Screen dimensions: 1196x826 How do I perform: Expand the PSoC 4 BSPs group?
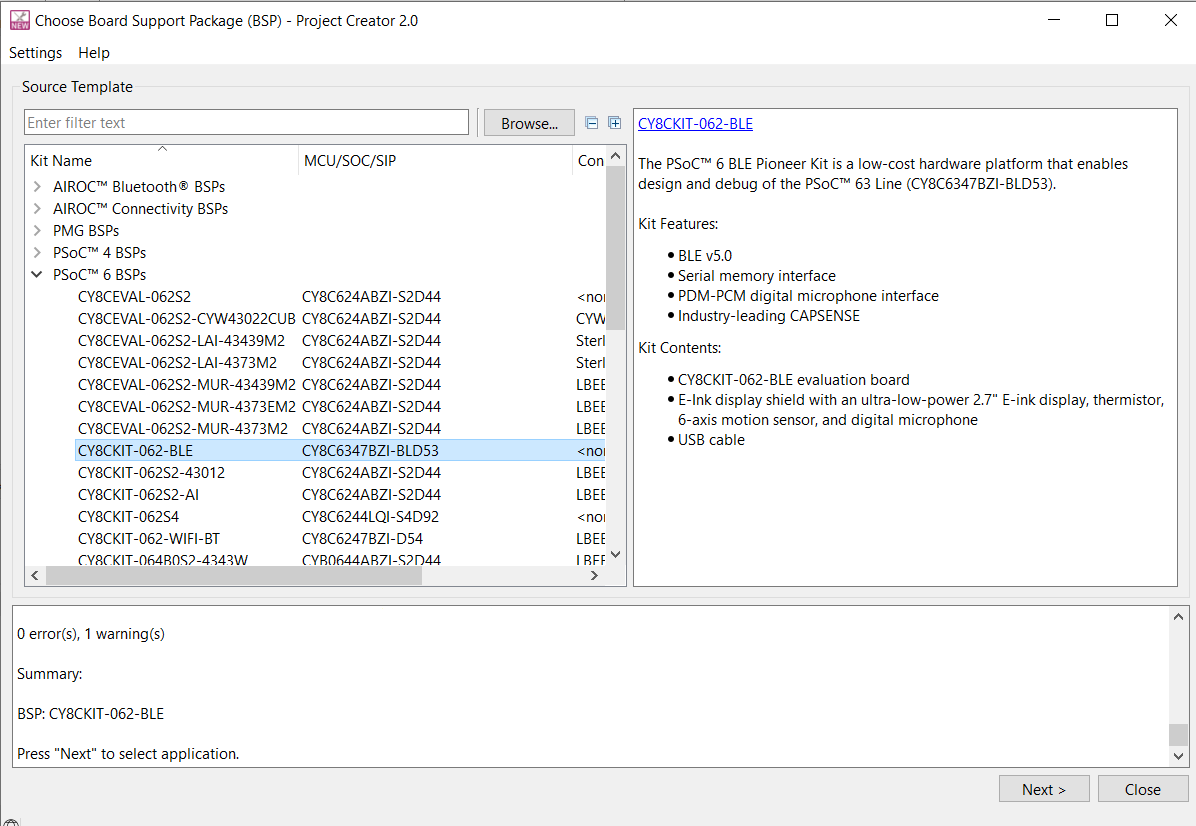pos(37,252)
